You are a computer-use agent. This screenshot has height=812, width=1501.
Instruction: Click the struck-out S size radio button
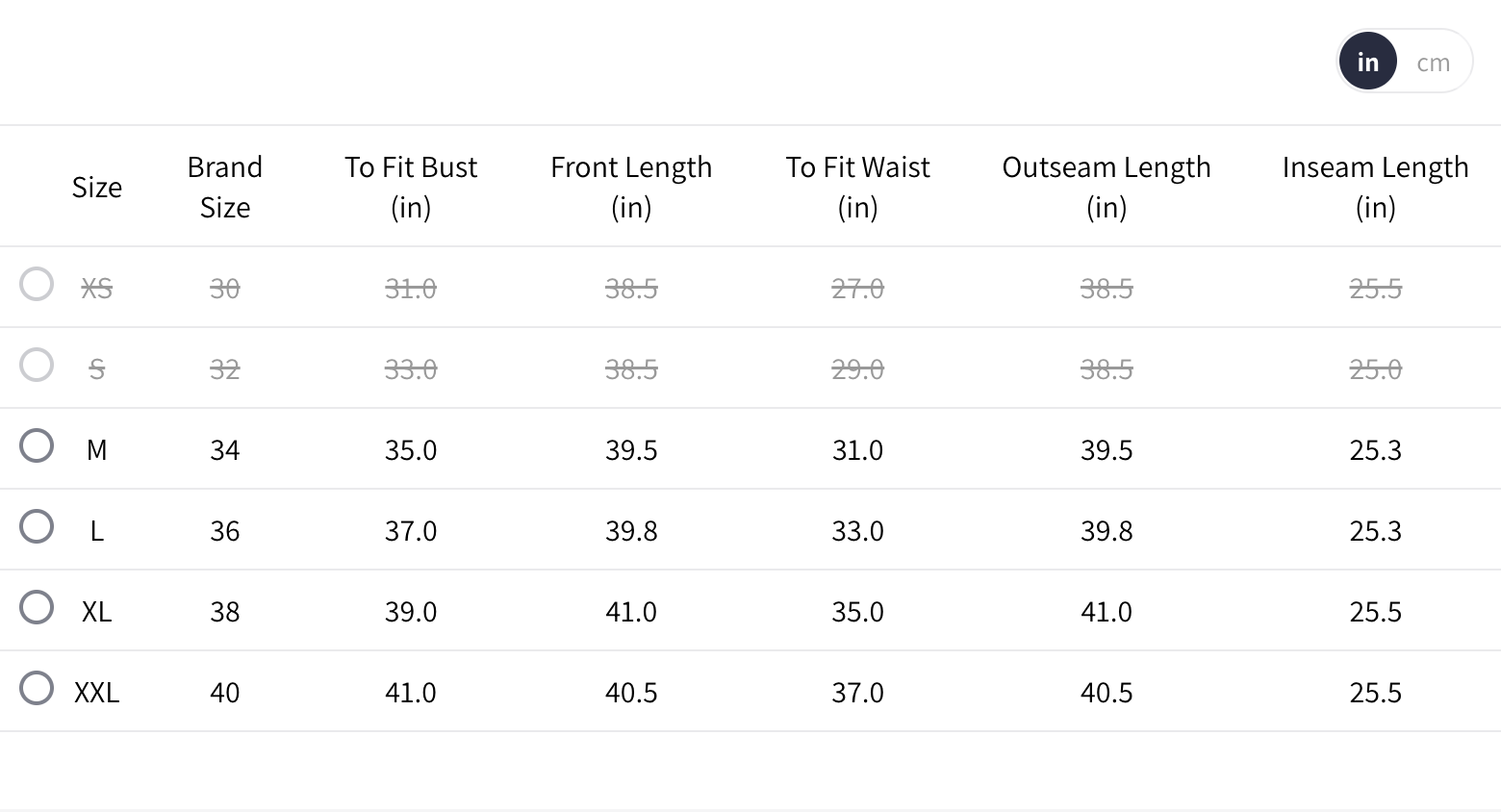[x=37, y=366]
